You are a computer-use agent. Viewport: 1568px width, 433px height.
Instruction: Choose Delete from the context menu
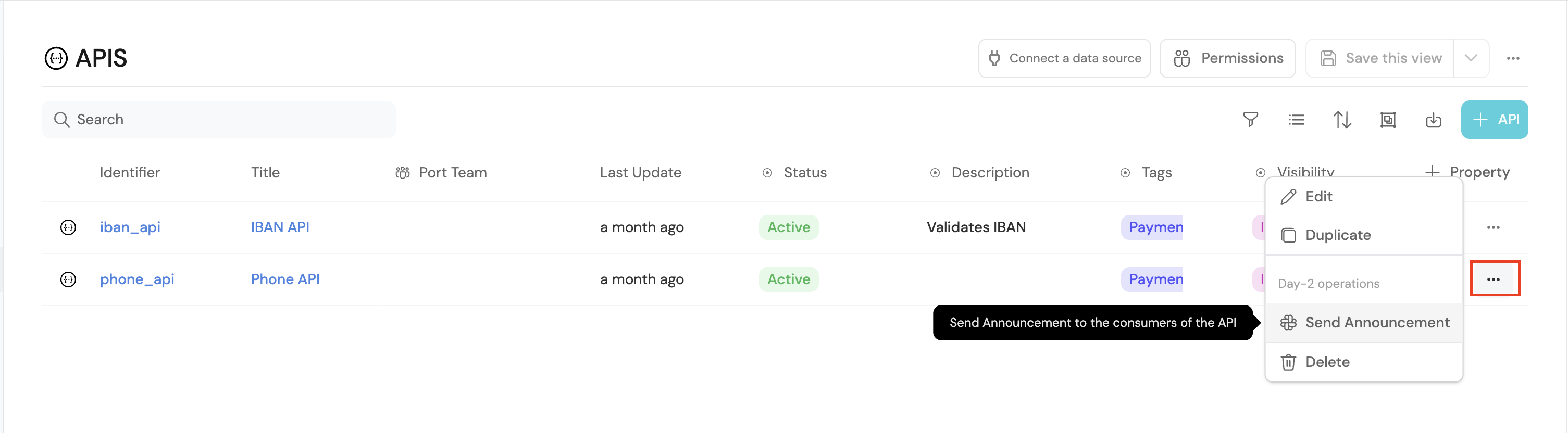pos(1327,362)
